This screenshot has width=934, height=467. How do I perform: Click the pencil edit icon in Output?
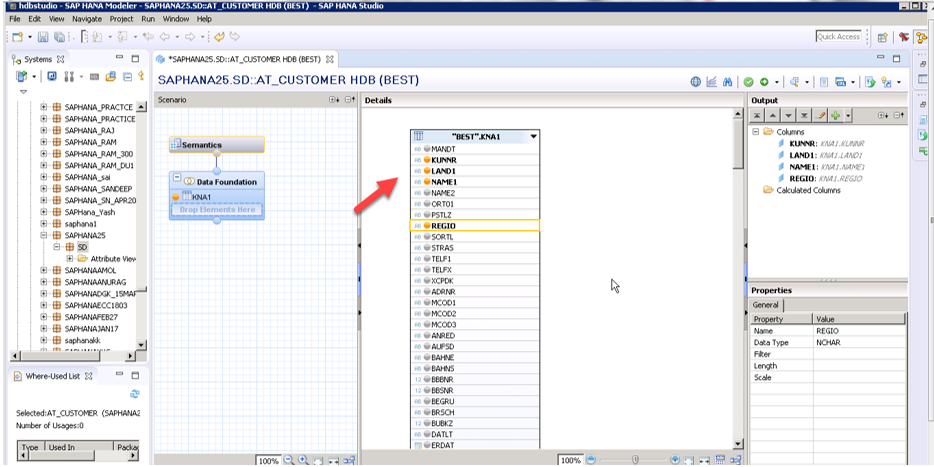pos(820,116)
